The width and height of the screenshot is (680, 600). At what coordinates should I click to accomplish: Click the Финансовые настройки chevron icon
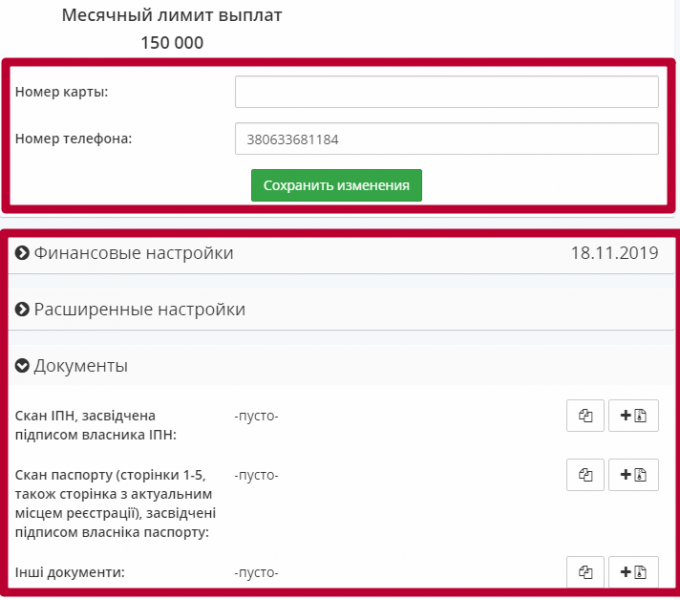(x=22, y=253)
